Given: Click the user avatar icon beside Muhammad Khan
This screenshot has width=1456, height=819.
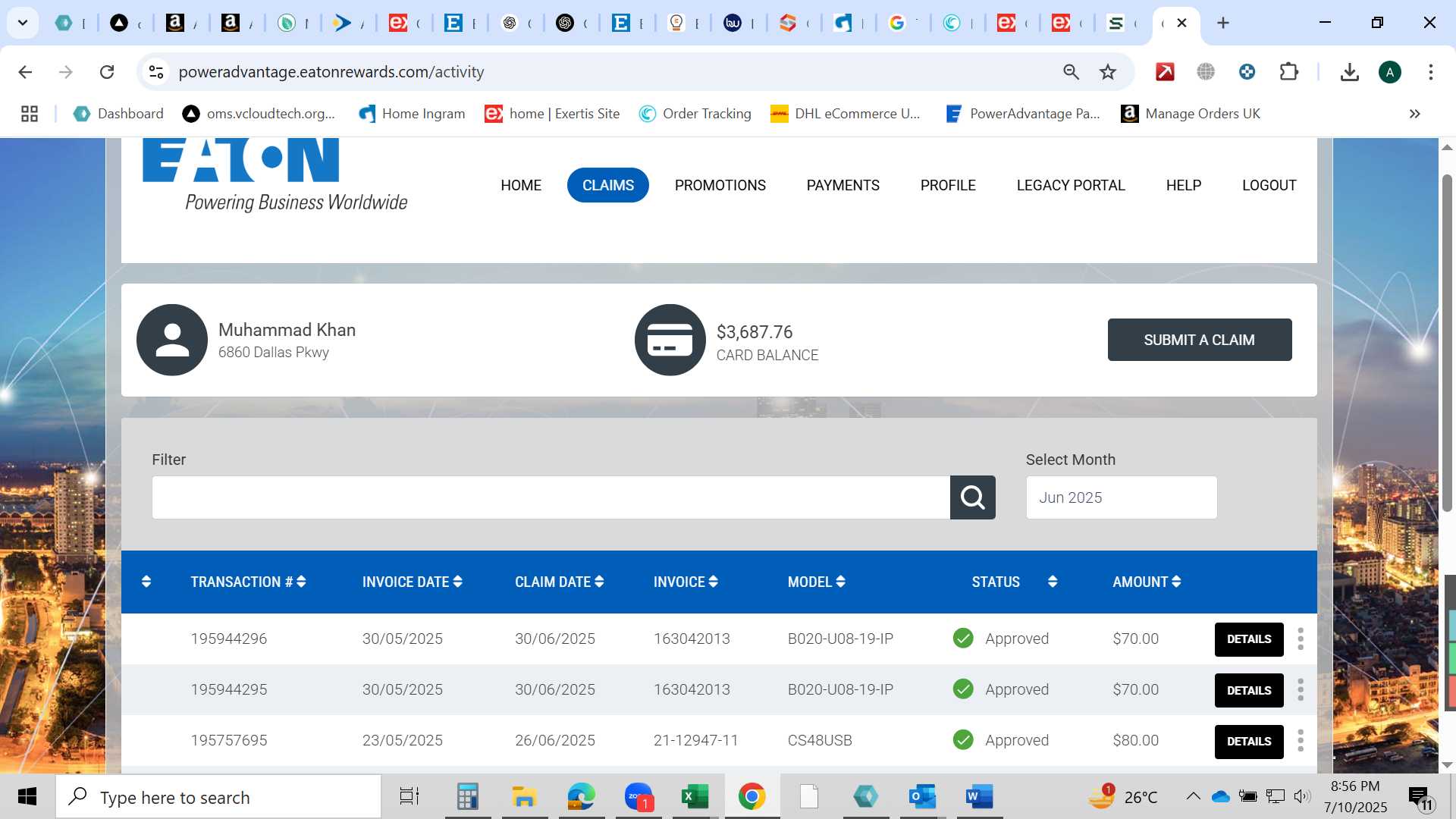Looking at the screenshot, I should 172,340.
